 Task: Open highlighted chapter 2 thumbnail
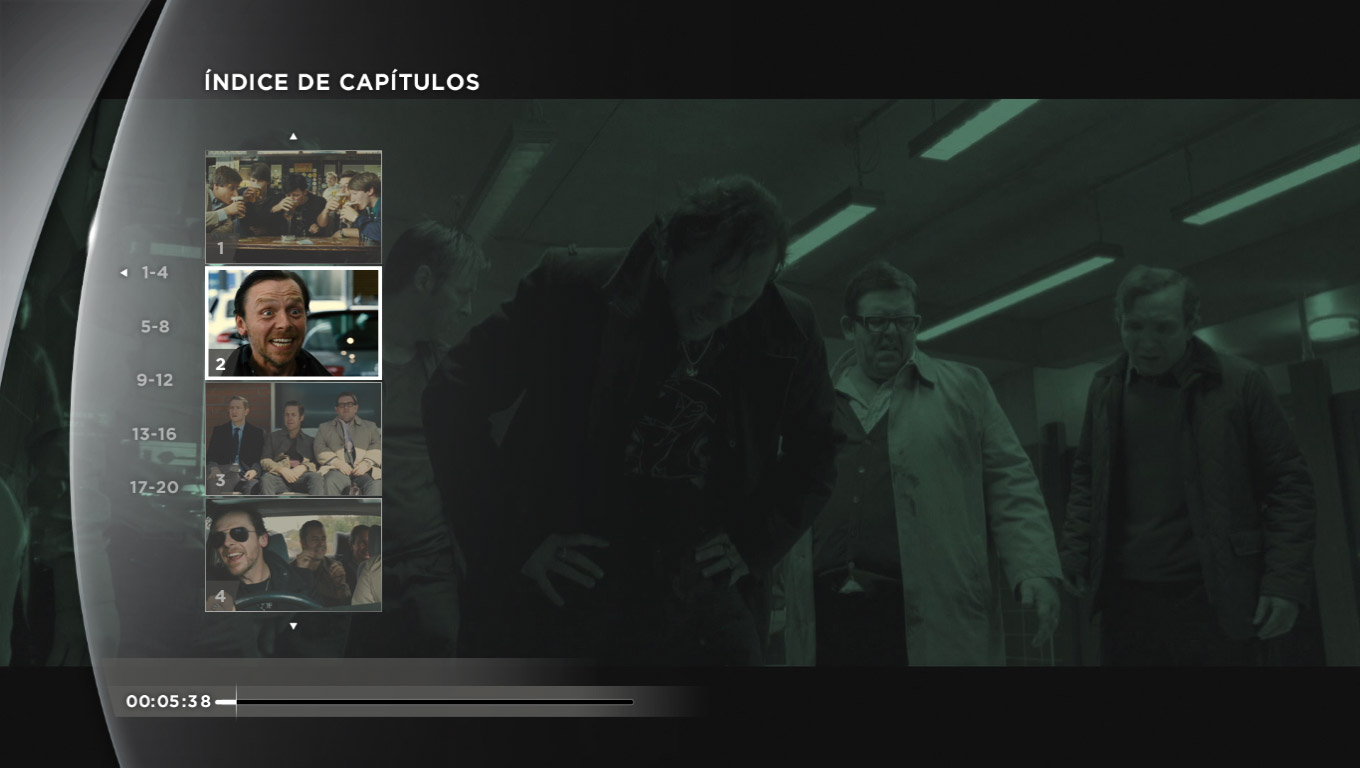(x=293, y=323)
